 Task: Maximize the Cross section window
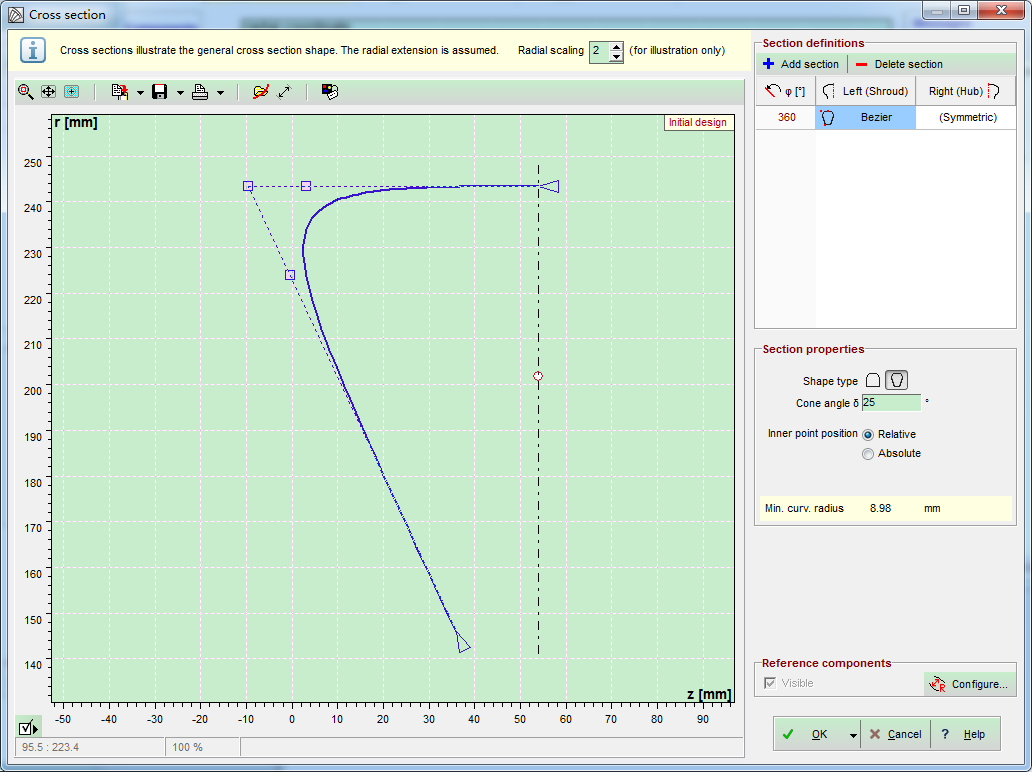[x=964, y=10]
